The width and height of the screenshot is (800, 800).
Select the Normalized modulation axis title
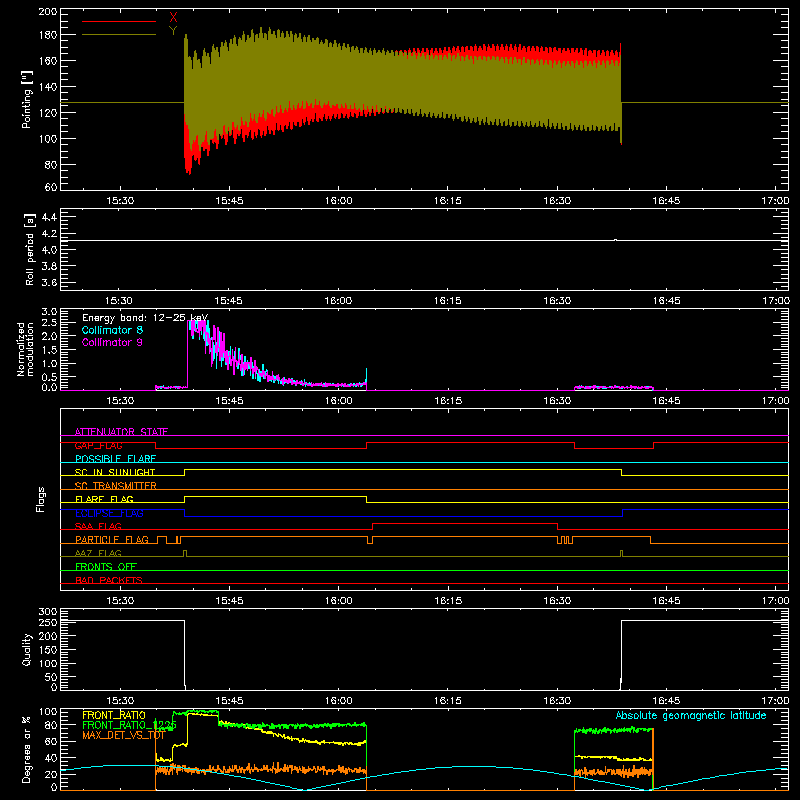[25, 349]
